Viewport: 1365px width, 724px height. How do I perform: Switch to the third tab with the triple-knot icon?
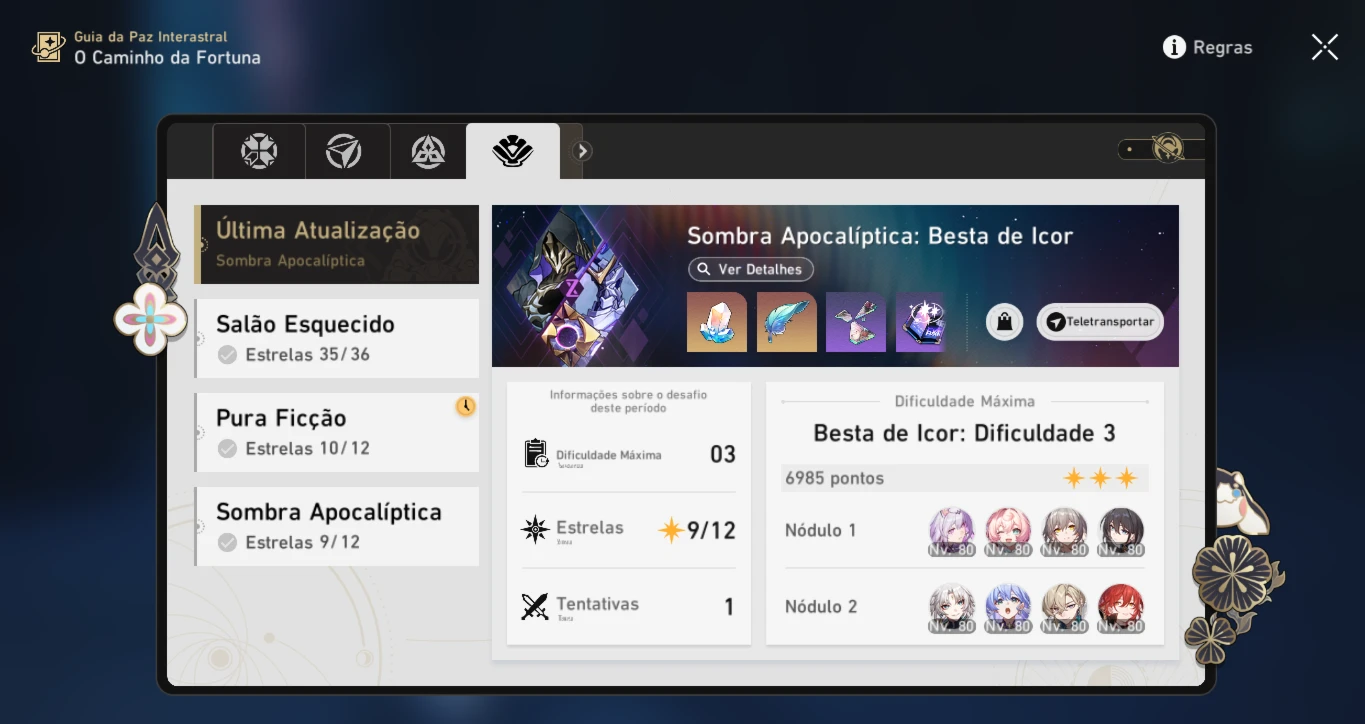428,152
